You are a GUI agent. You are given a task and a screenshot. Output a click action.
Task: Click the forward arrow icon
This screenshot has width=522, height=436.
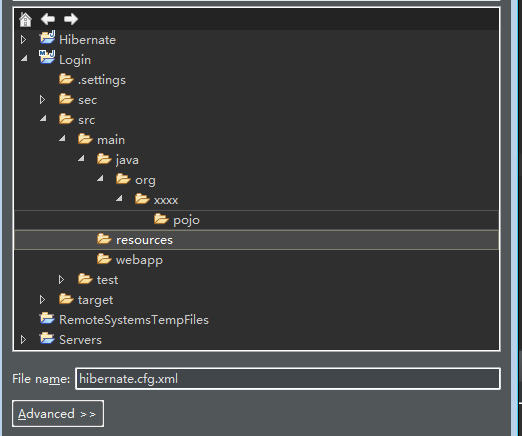tap(71, 19)
